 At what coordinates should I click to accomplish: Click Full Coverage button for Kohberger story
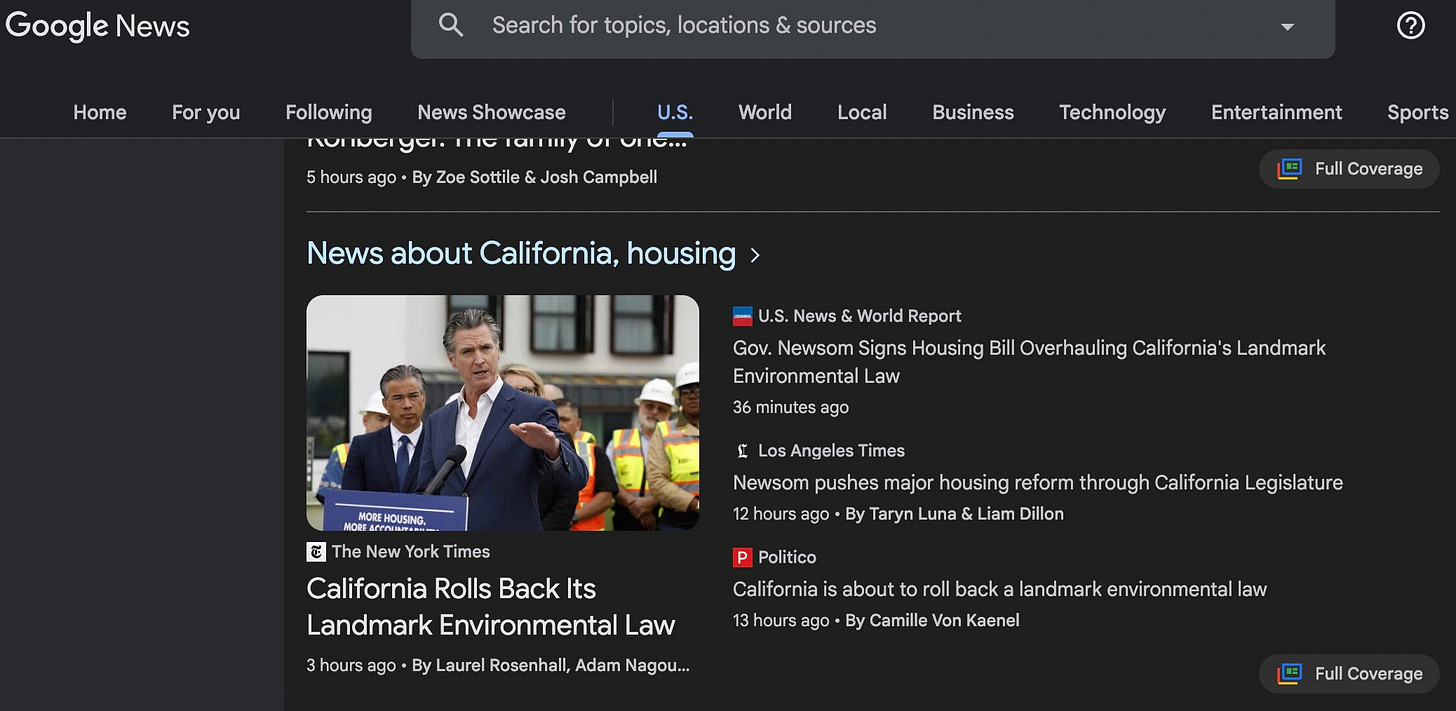(x=1349, y=169)
